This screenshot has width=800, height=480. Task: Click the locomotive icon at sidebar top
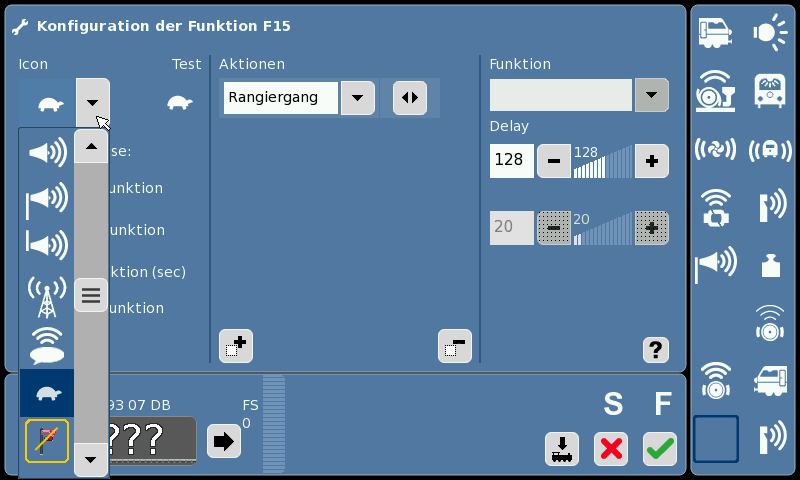tap(715, 33)
